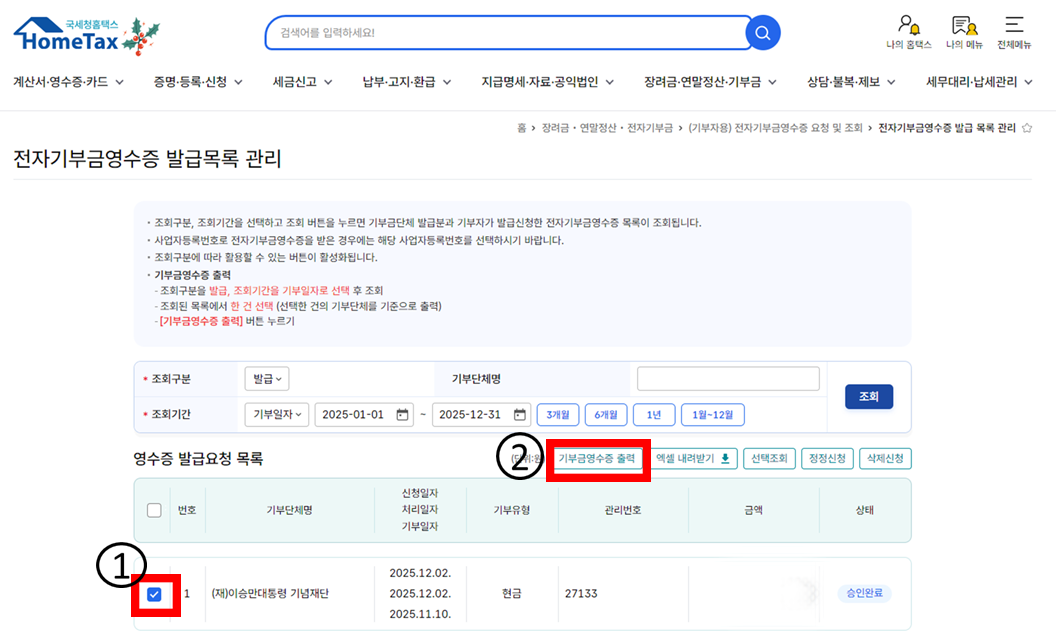This screenshot has height=637, width=1056.
Task: Click the 기부단체명 input field
Action: click(x=727, y=379)
